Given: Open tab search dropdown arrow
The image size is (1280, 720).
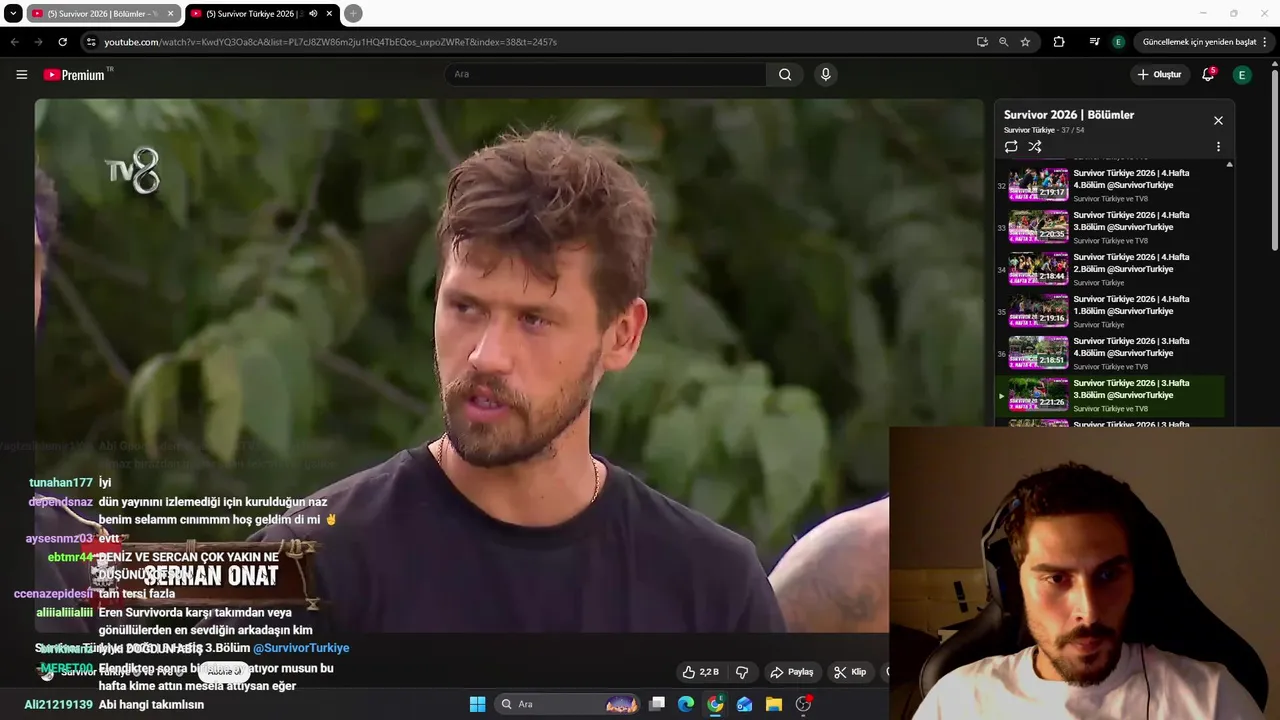Looking at the screenshot, I should (x=13, y=13).
